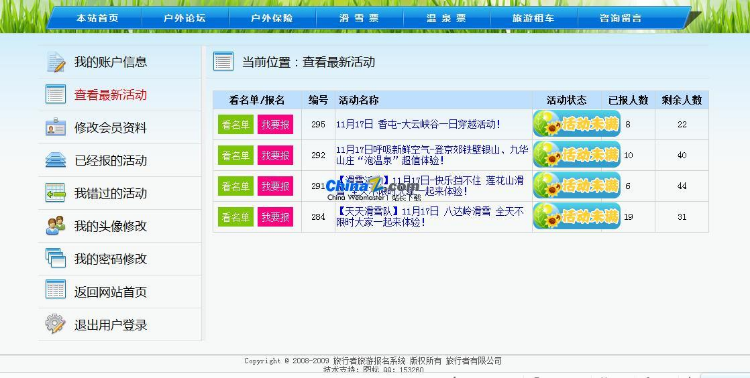
Task: Click 活动未满 status badge for activity 295
Action: click(x=576, y=124)
